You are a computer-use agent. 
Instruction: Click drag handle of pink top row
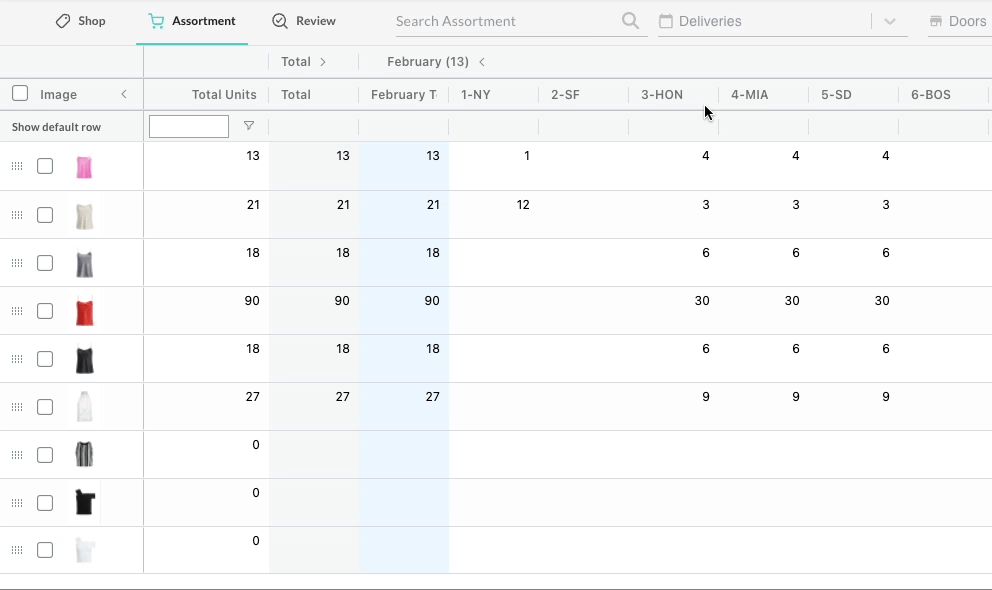[x=17, y=167]
